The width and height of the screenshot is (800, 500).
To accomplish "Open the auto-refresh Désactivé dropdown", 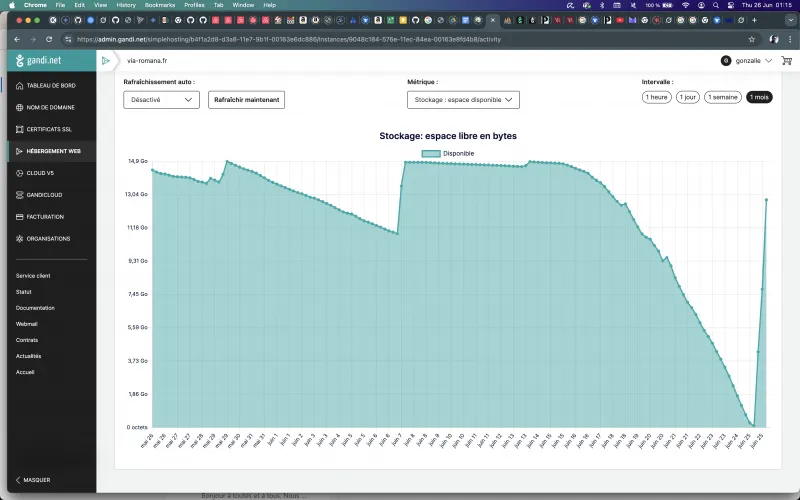I will point(161,99).
